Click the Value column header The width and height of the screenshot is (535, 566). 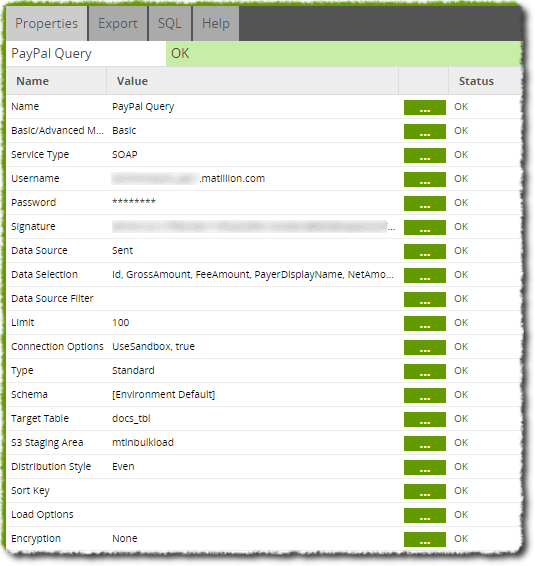[253, 81]
